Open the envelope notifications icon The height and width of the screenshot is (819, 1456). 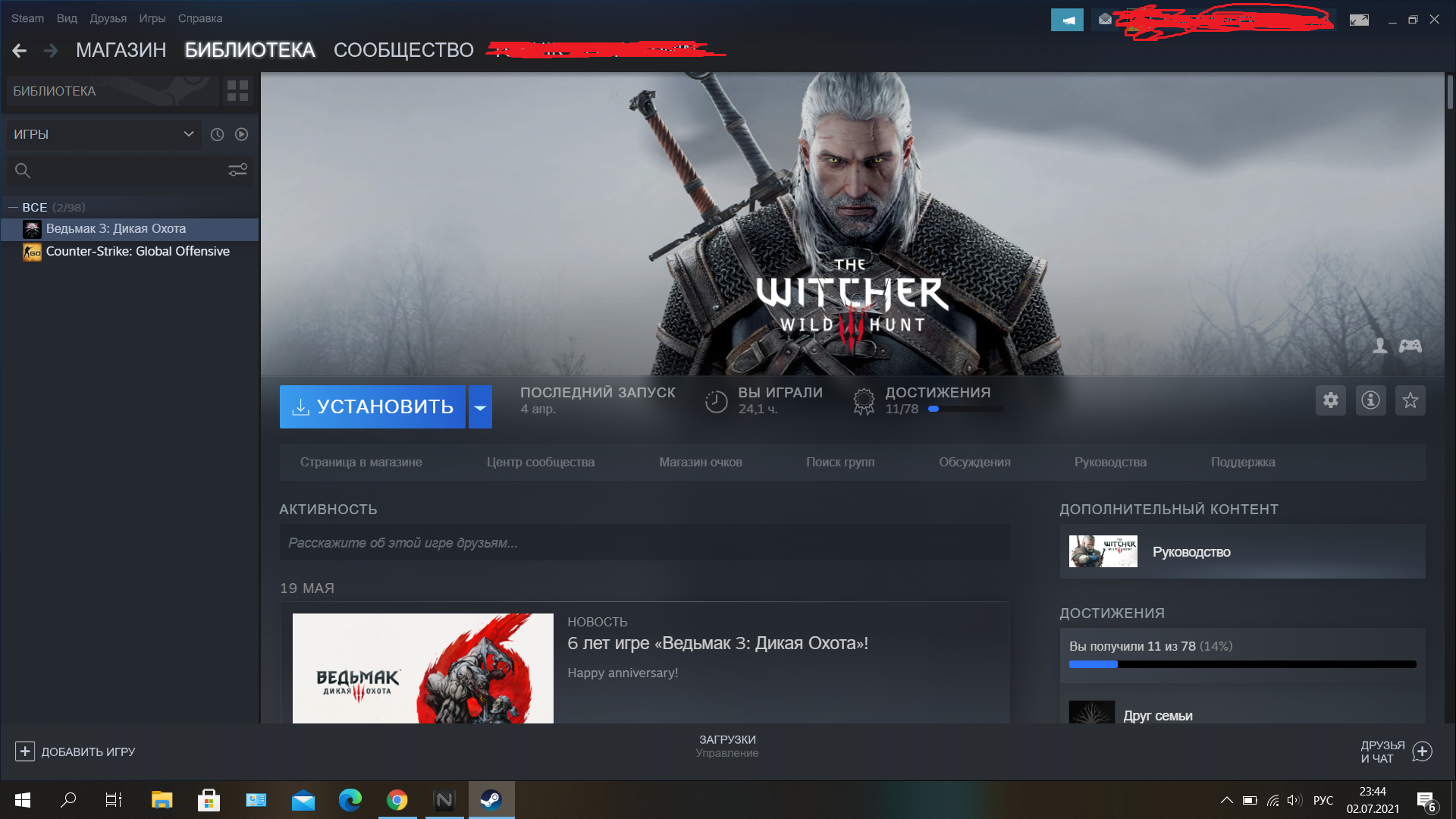point(1105,20)
